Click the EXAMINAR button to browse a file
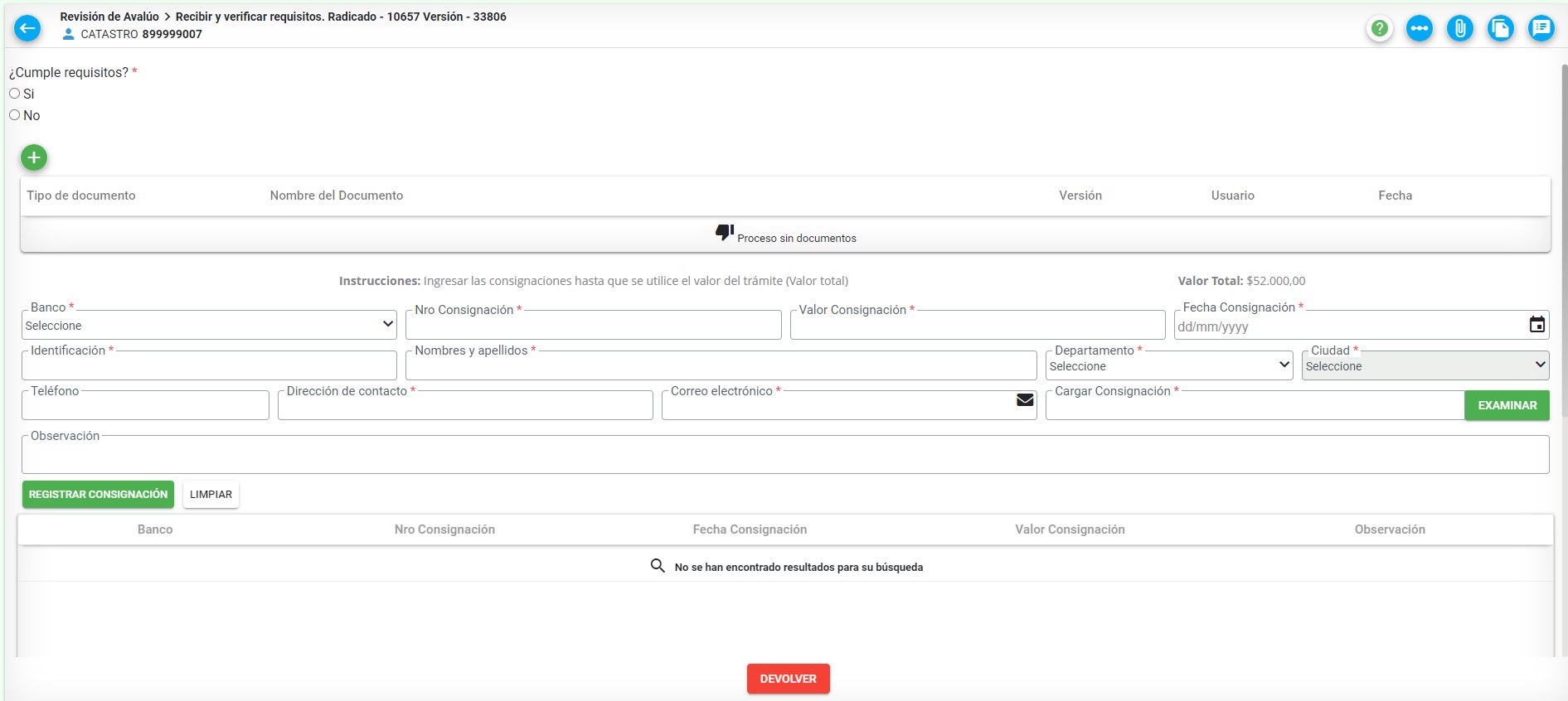Screen dimensions: 1568x701 pyautogui.click(x=1507, y=405)
